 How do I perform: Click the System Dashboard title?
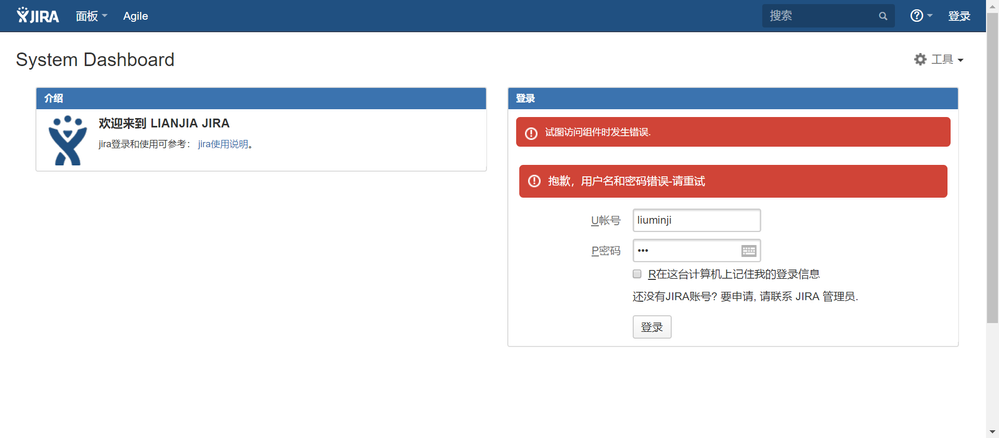coord(95,60)
